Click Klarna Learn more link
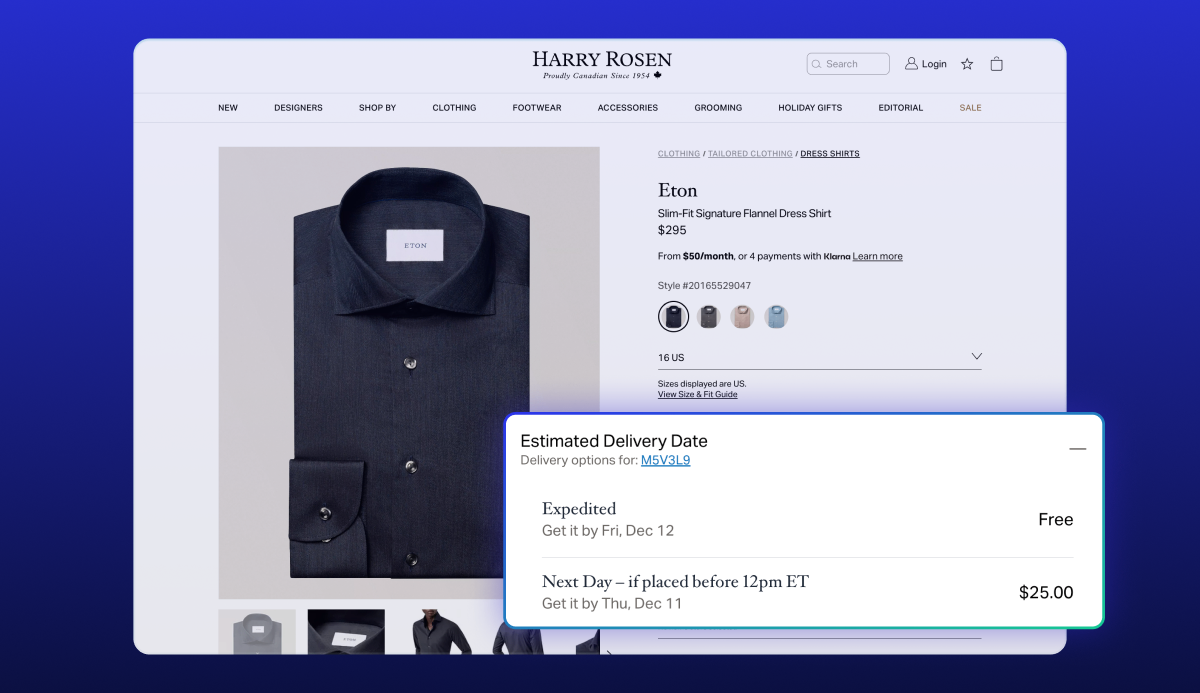The image size is (1200, 693). [877, 257]
